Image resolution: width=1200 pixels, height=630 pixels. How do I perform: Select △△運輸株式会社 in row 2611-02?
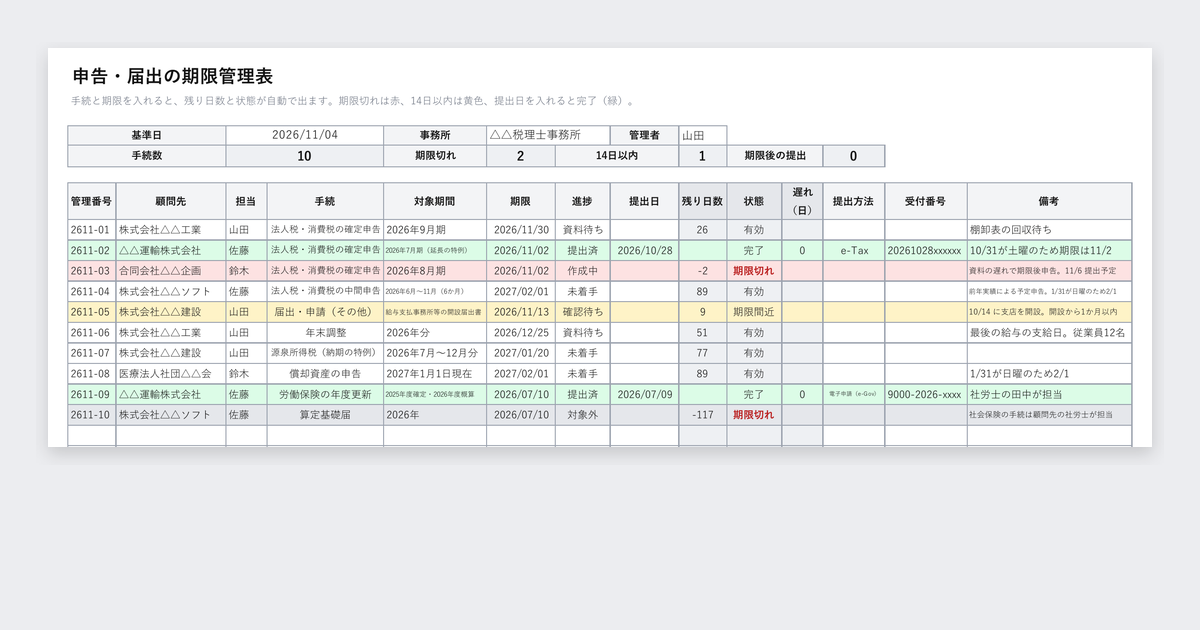pyautogui.click(x=171, y=251)
